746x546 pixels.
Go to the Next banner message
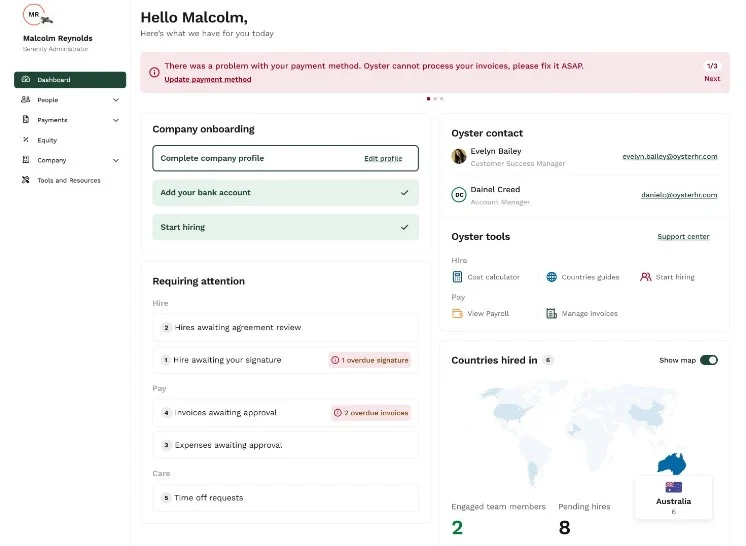(x=712, y=78)
